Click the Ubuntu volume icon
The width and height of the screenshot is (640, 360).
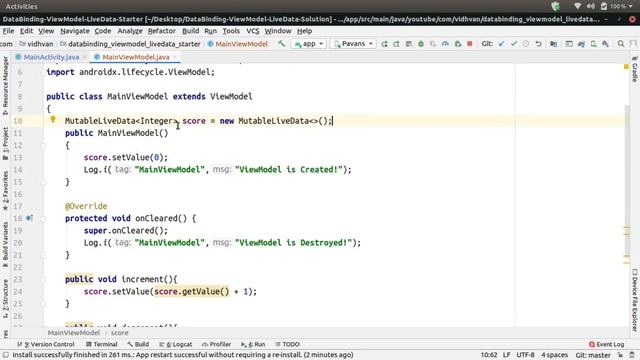coord(590,6)
